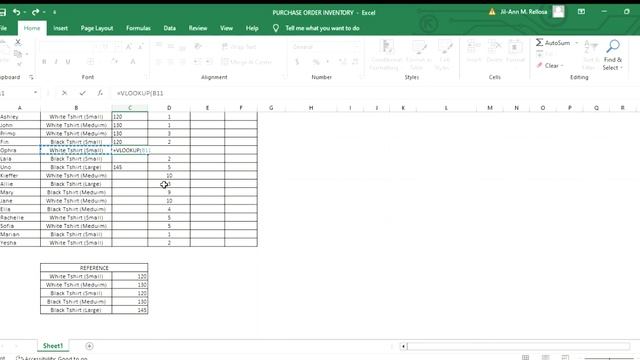
Task: Click Merge & Center button
Action: click(247, 62)
